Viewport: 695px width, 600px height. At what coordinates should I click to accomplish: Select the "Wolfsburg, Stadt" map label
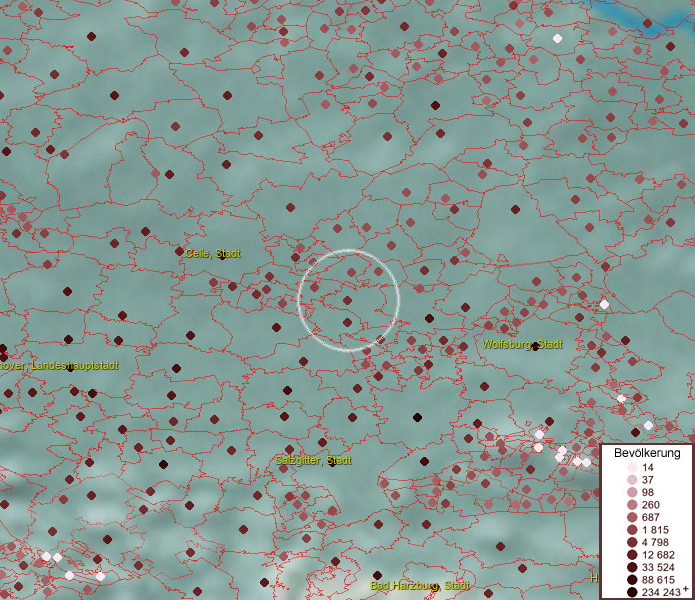(x=522, y=344)
